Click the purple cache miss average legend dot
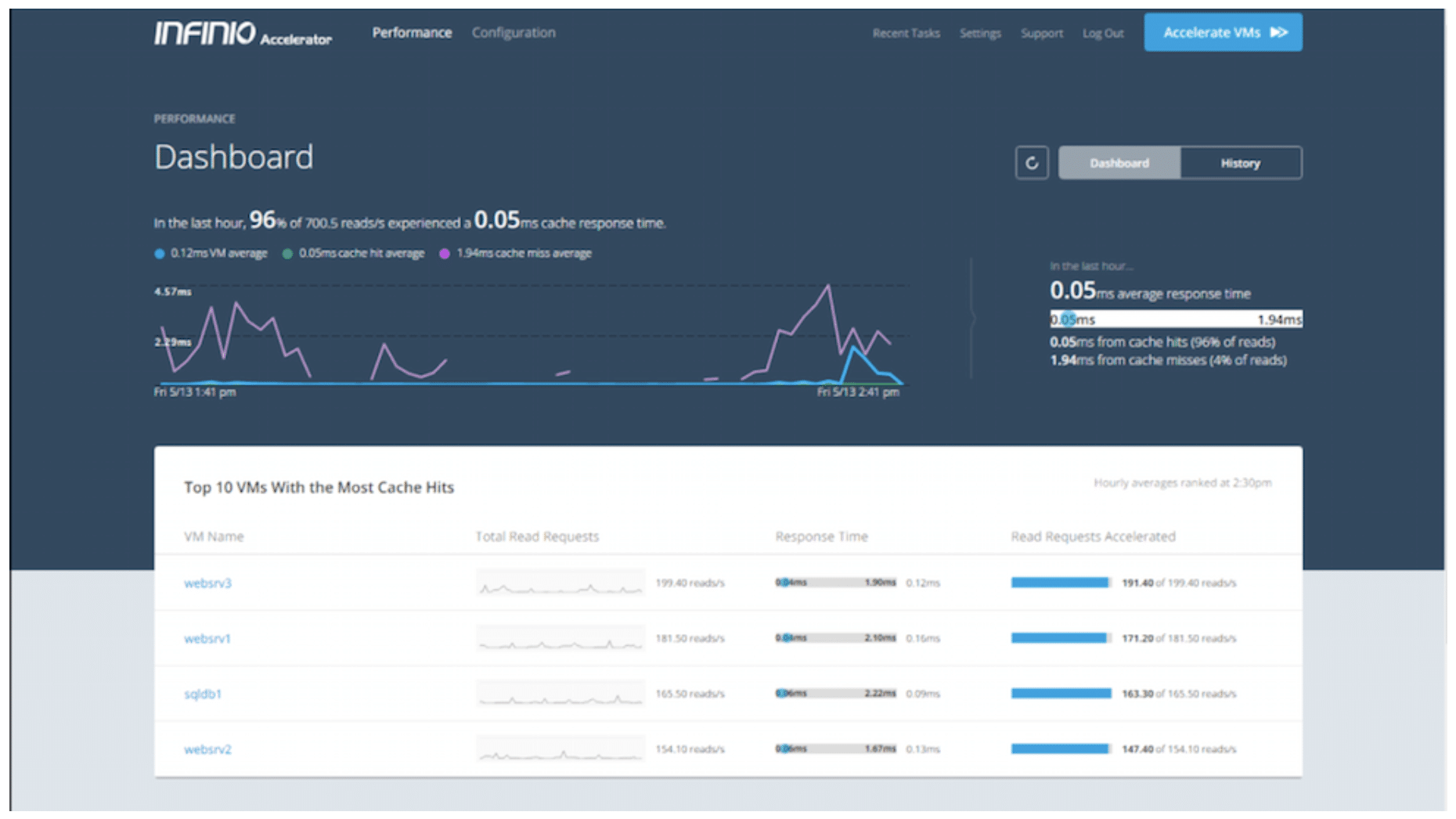Viewport: 1456px width, 819px height. (x=445, y=254)
